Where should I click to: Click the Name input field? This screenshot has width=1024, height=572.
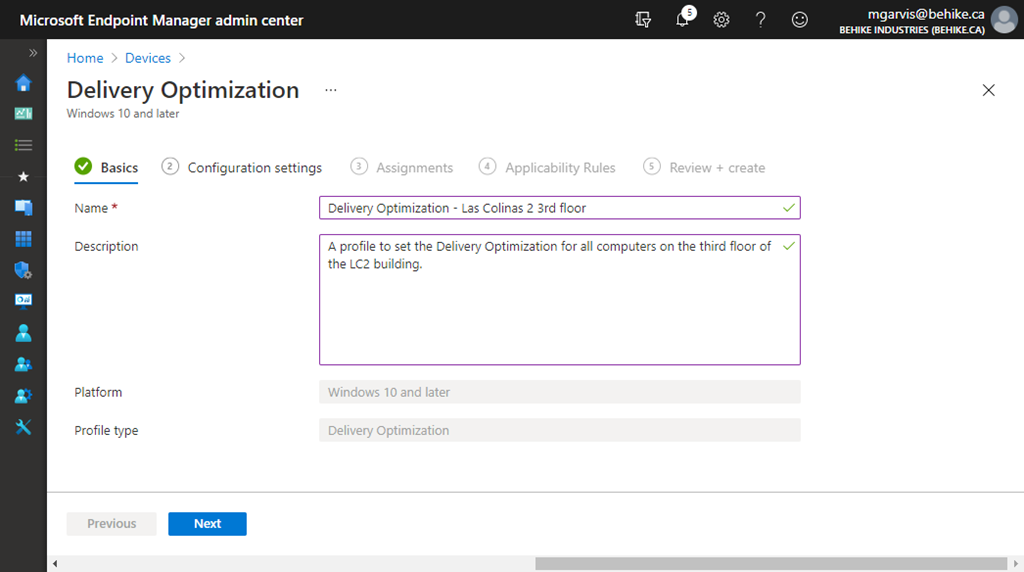coord(550,208)
